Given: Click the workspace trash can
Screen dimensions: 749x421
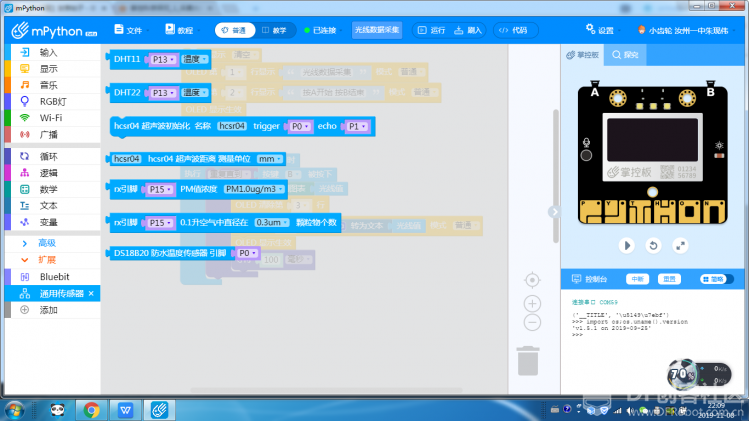Looking at the screenshot, I should pyautogui.click(x=528, y=361).
